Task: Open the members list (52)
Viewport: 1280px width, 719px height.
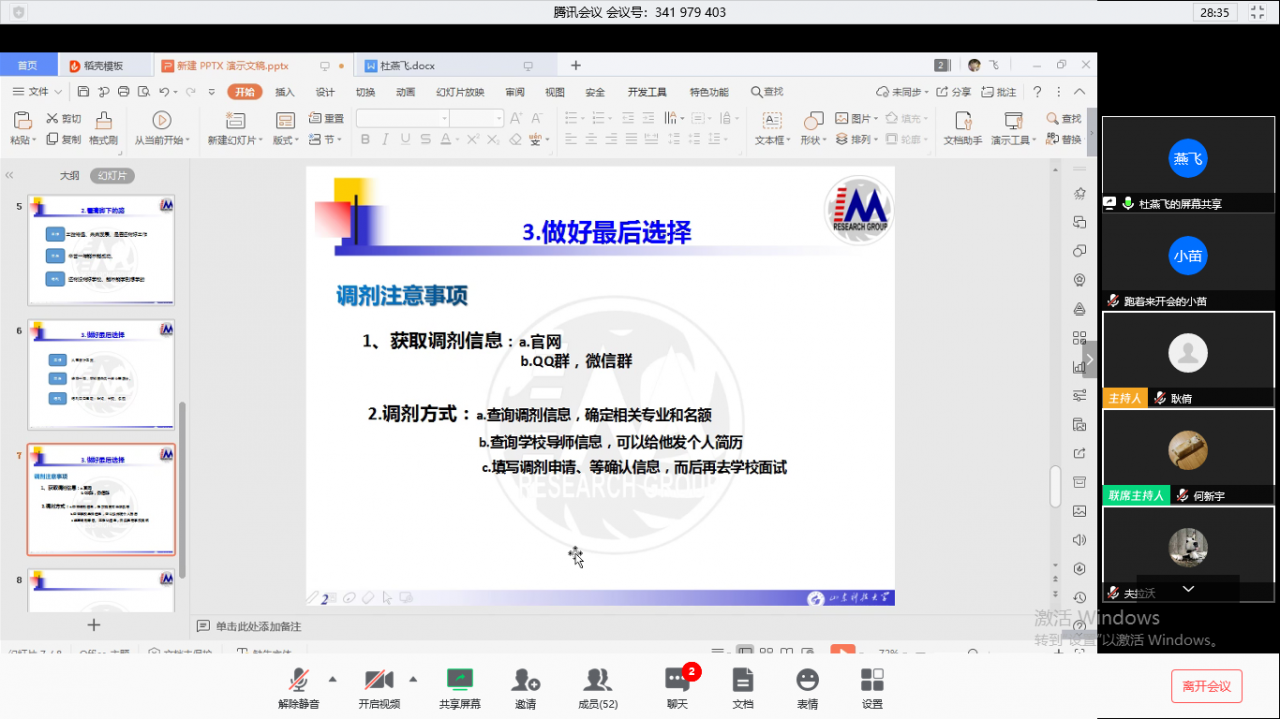Action: pyautogui.click(x=597, y=688)
